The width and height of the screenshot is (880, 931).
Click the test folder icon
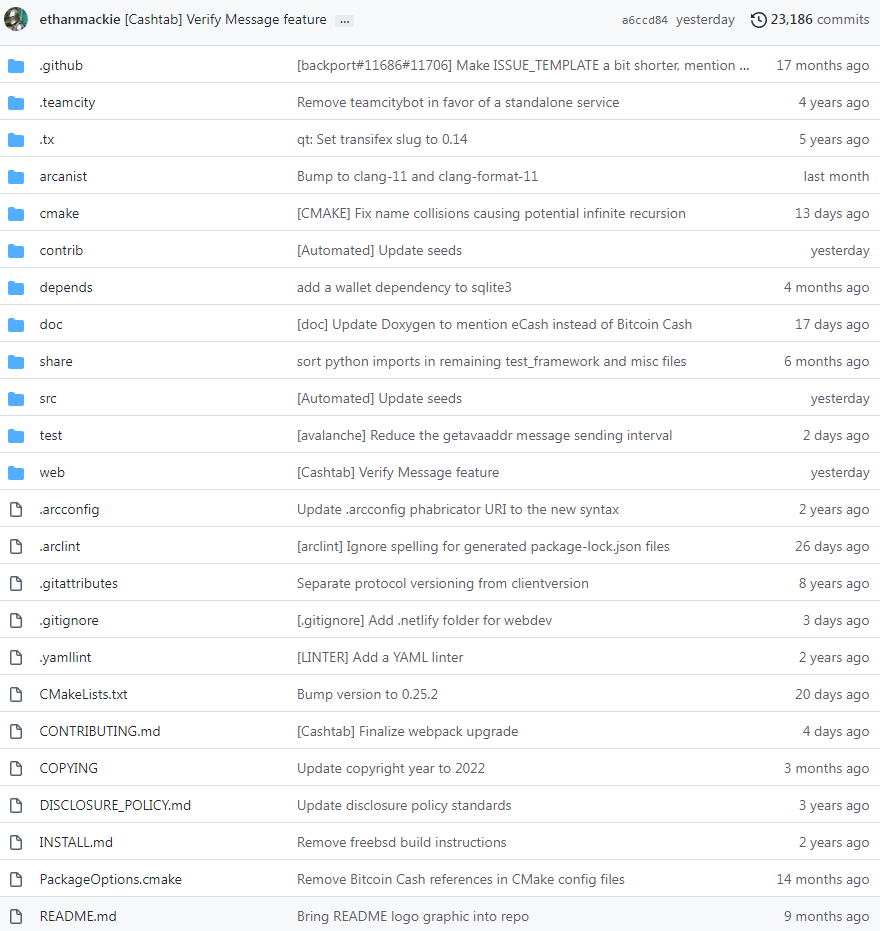16,436
